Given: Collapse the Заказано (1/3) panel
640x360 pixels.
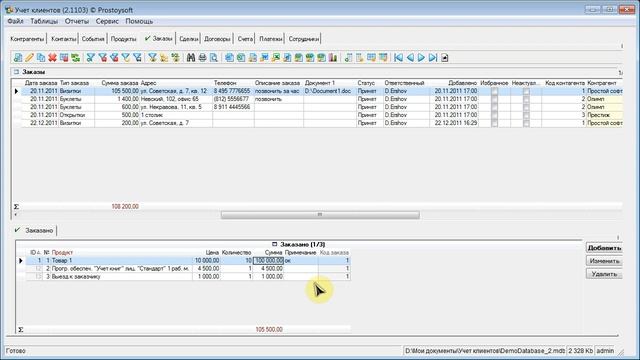Looking at the screenshot, I should click(274, 244).
